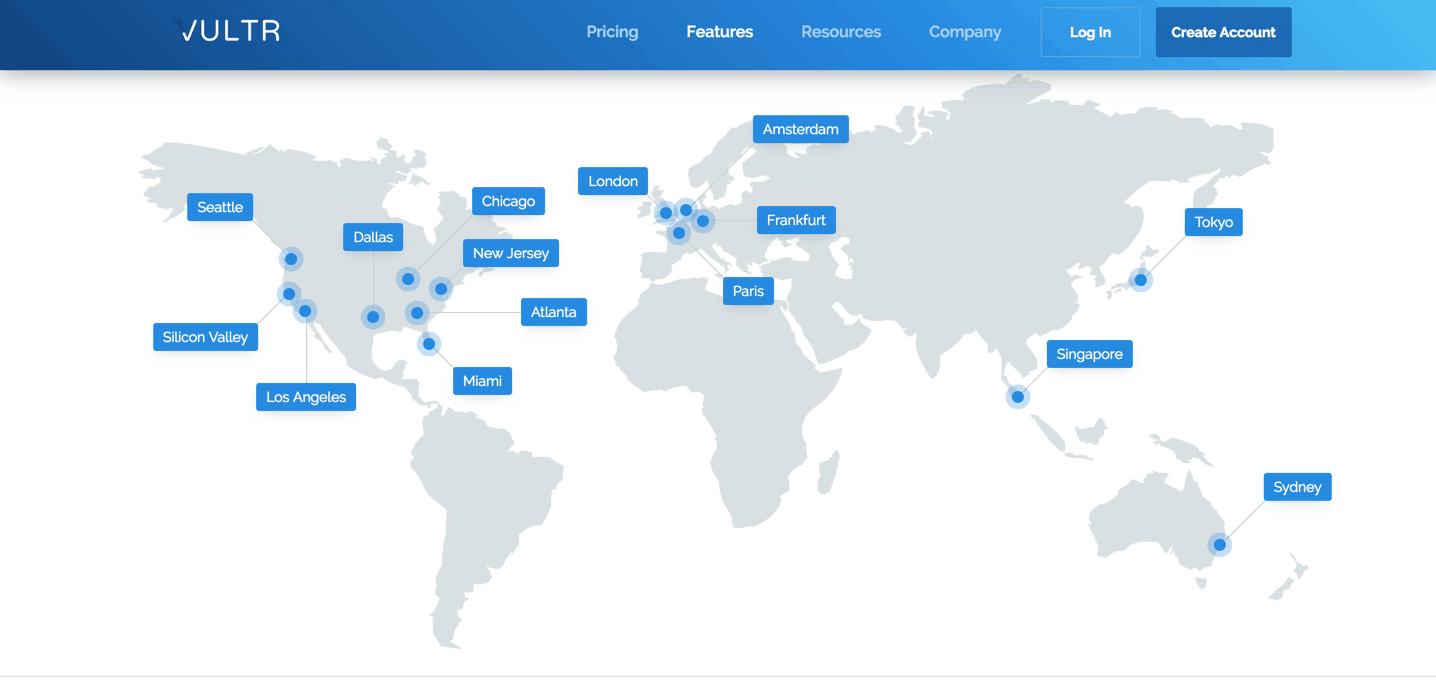Click the Los Angeles map marker dot
The image size is (1436, 680).
click(305, 311)
